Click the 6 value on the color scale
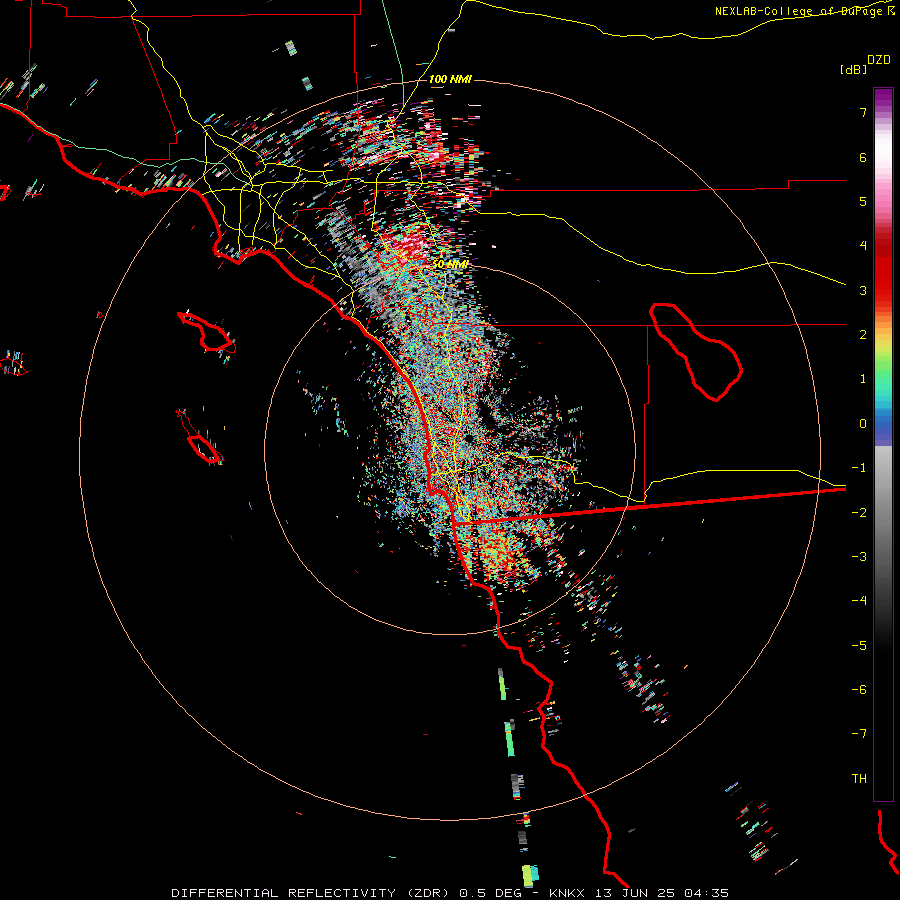 click(x=863, y=157)
